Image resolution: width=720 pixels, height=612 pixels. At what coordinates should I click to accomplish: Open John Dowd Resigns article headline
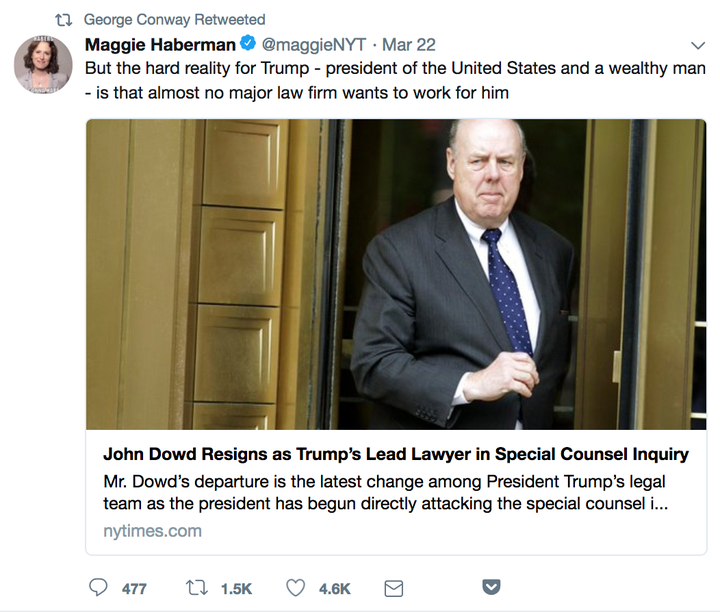click(396, 454)
